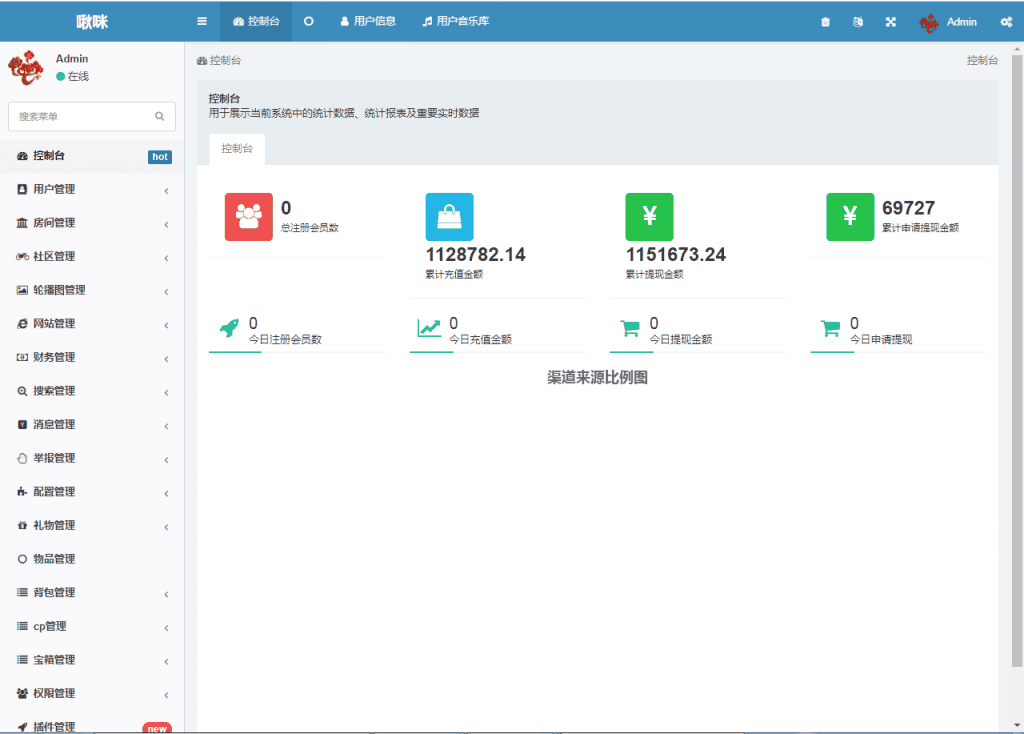This screenshot has width=1024, height=734.
Task: Click the 控制台 breadcrumb link at top right
Action: (x=981, y=60)
